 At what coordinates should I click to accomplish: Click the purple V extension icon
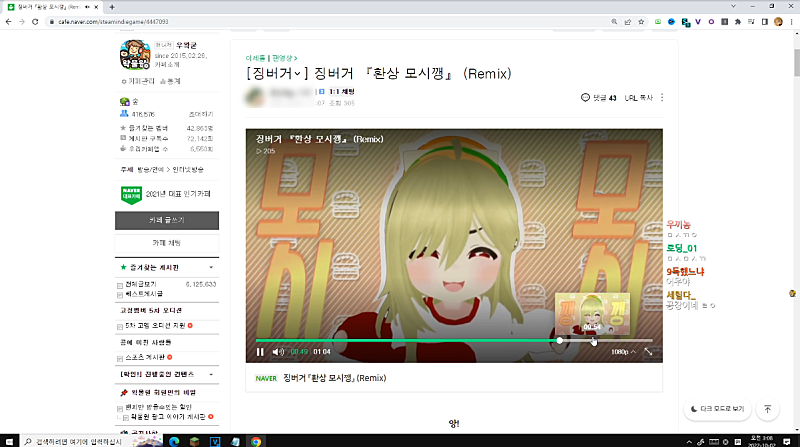click(698, 22)
